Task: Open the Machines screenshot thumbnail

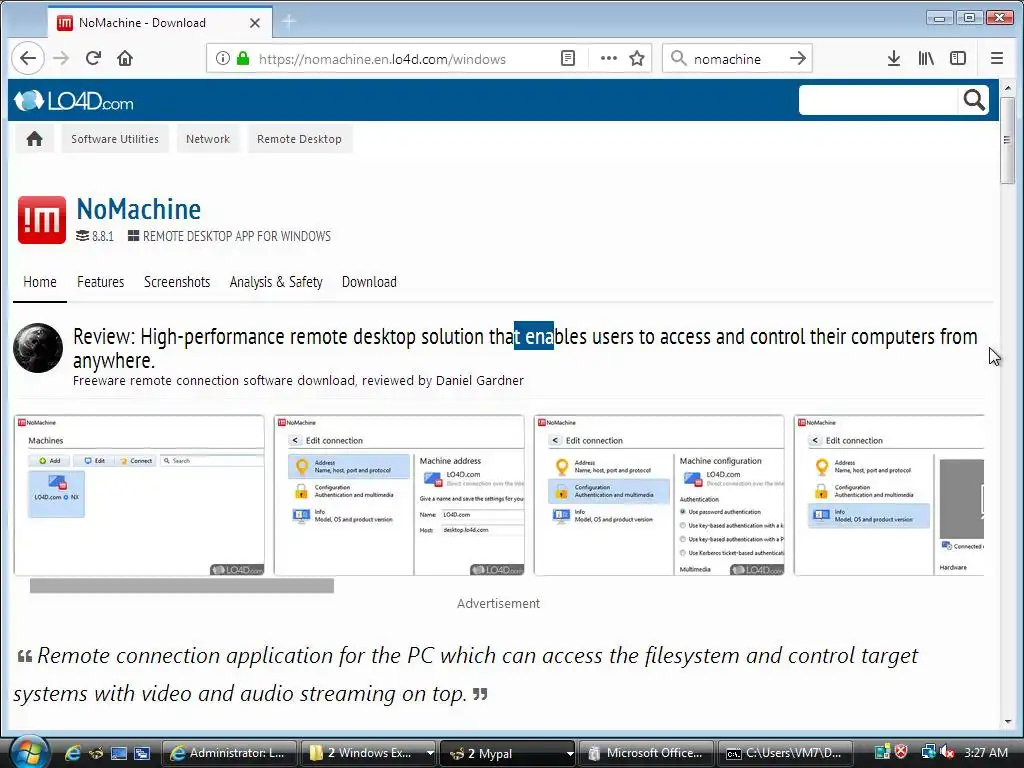Action: pos(139,495)
